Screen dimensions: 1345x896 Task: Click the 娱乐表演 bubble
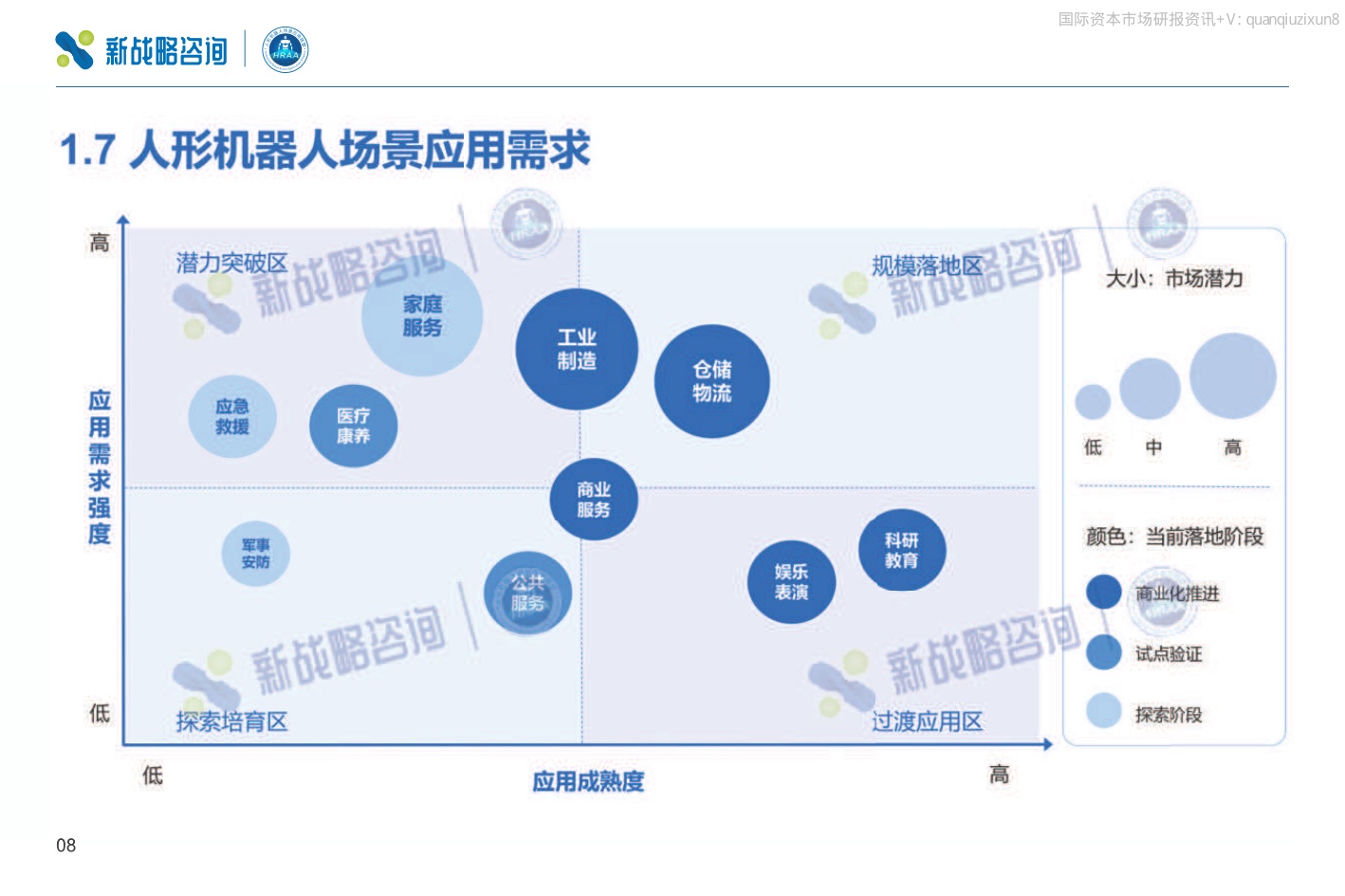791,582
